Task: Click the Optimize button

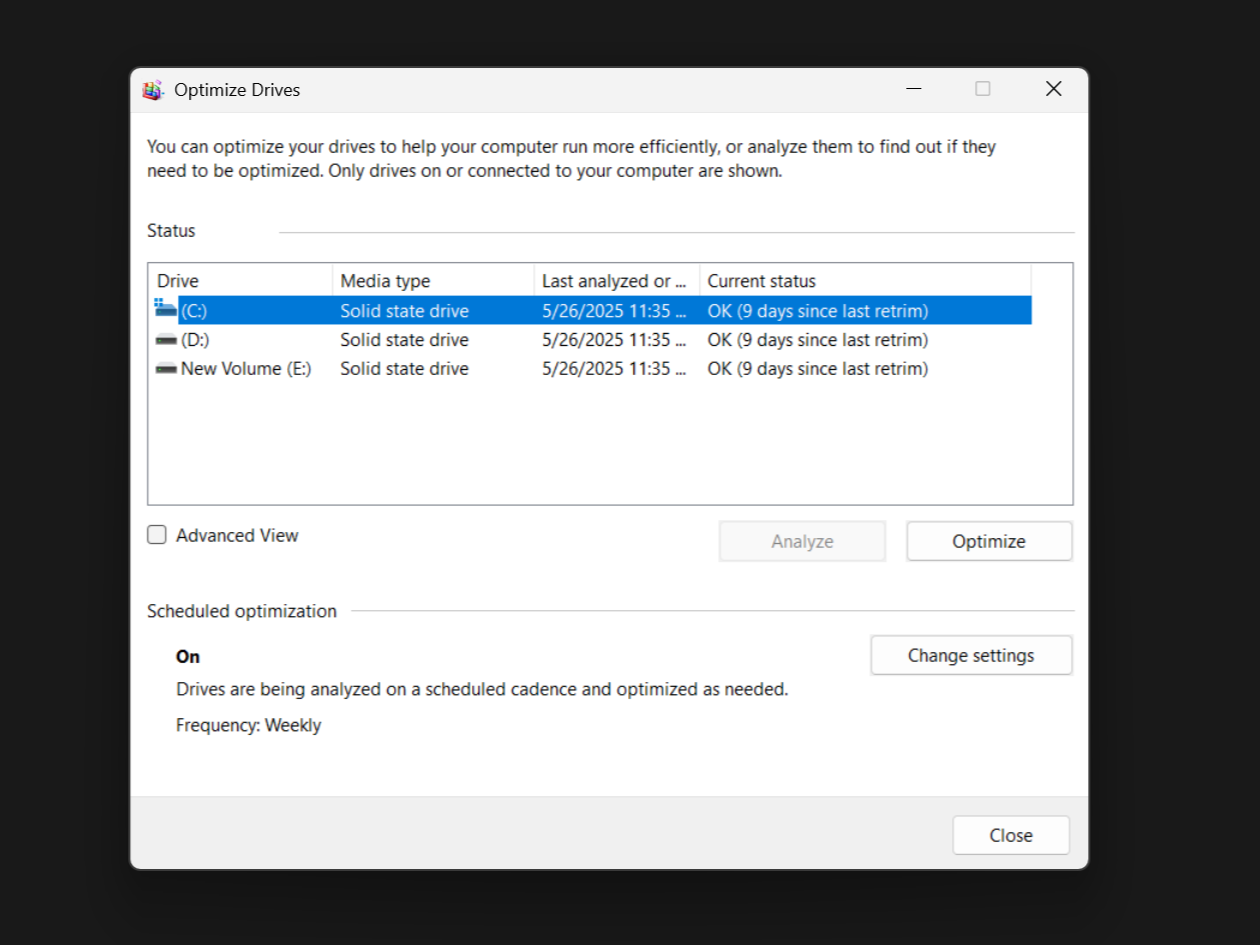Action: coord(988,541)
